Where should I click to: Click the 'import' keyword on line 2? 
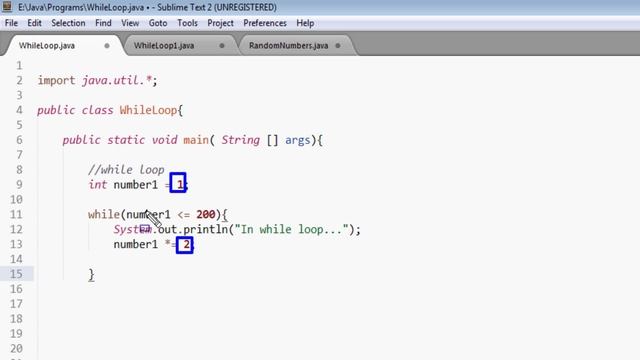coord(56,81)
